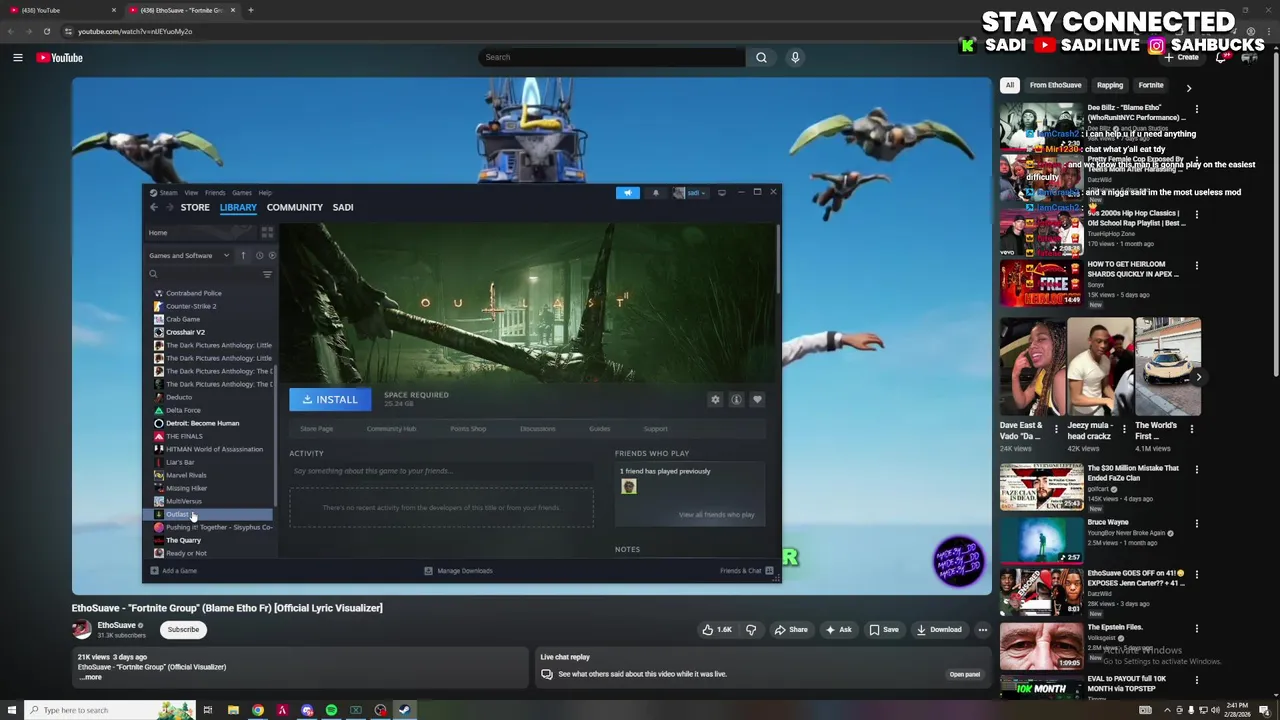Open Steam announcements megaphone icon
The width and height of the screenshot is (1280, 720).
[627, 193]
